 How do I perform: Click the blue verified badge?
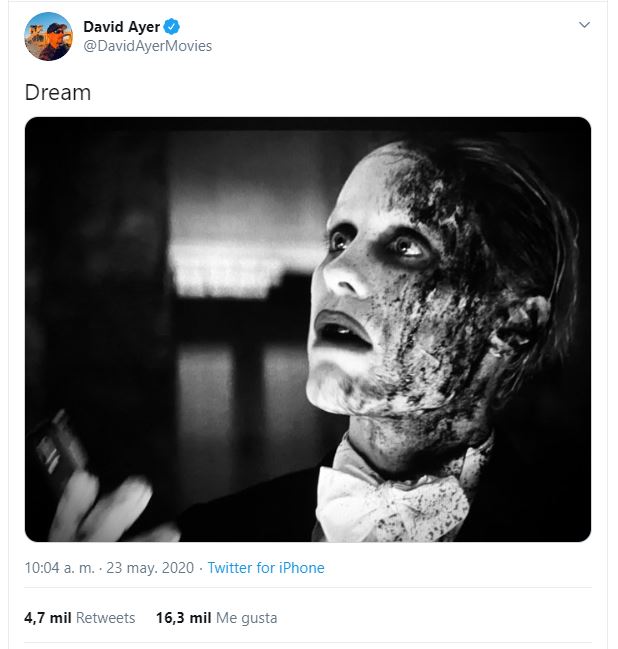[x=172, y=27]
